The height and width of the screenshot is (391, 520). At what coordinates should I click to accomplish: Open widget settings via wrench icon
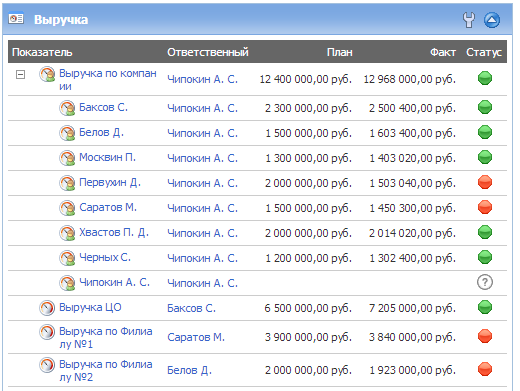click(469, 20)
